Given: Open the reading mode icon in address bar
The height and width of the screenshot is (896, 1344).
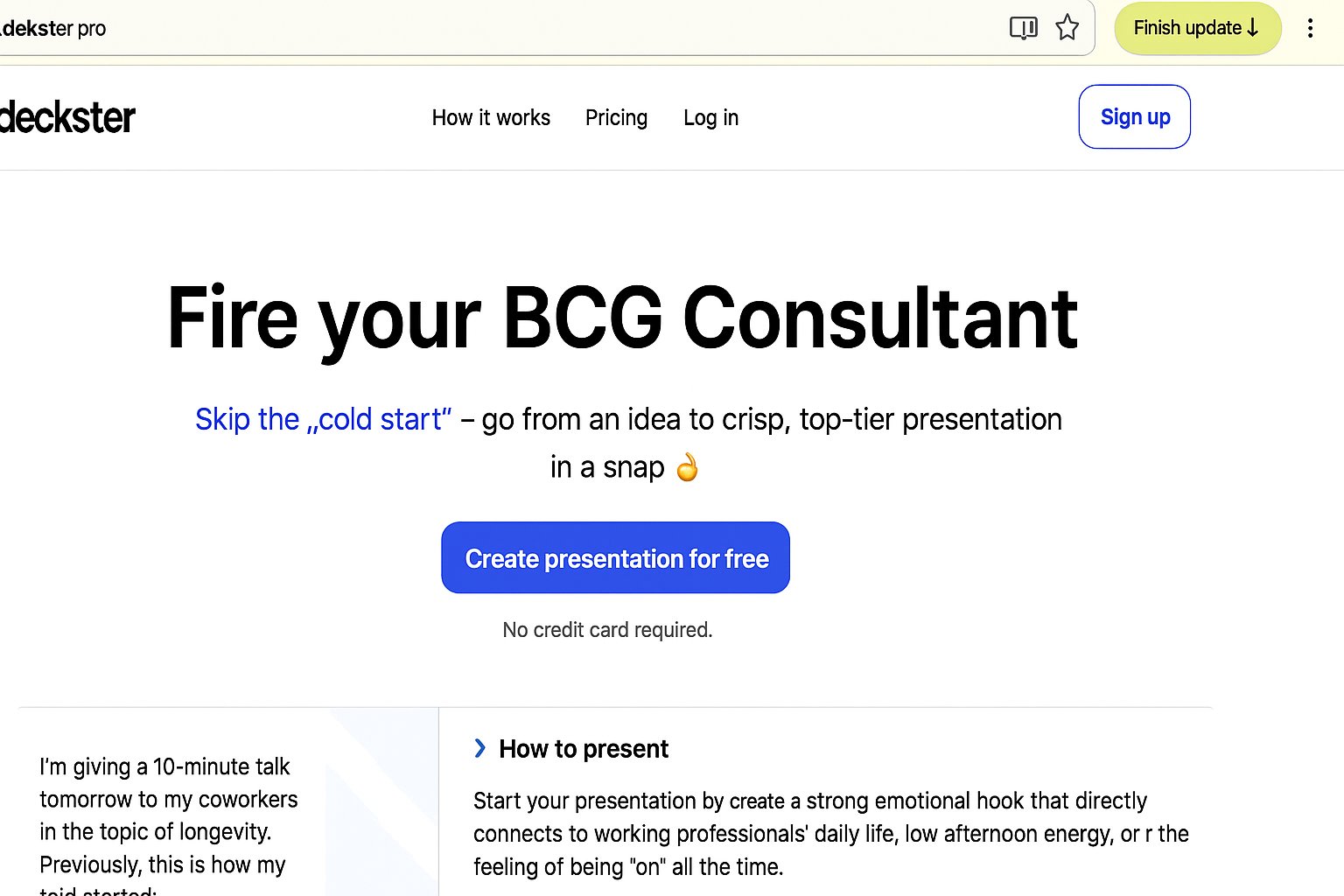Looking at the screenshot, I should tap(1023, 28).
